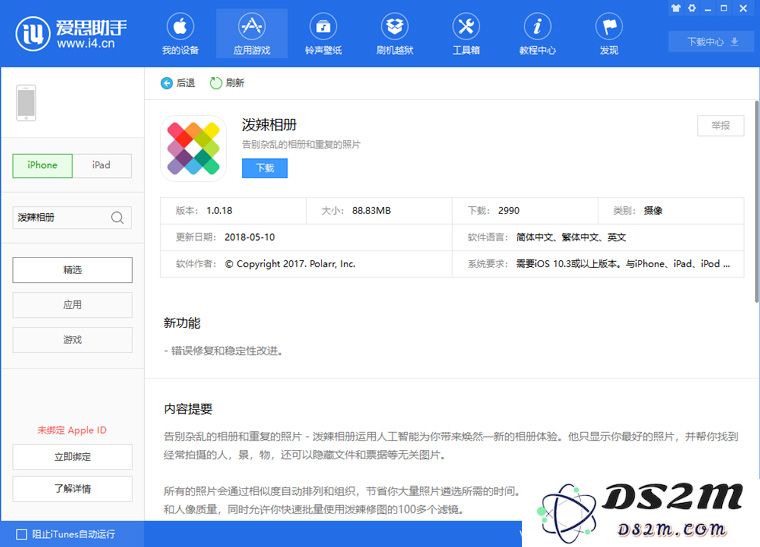This screenshot has width=760, height=547.
Task: Click the 错误修复和稳定性改进 release note
Action: (223, 351)
